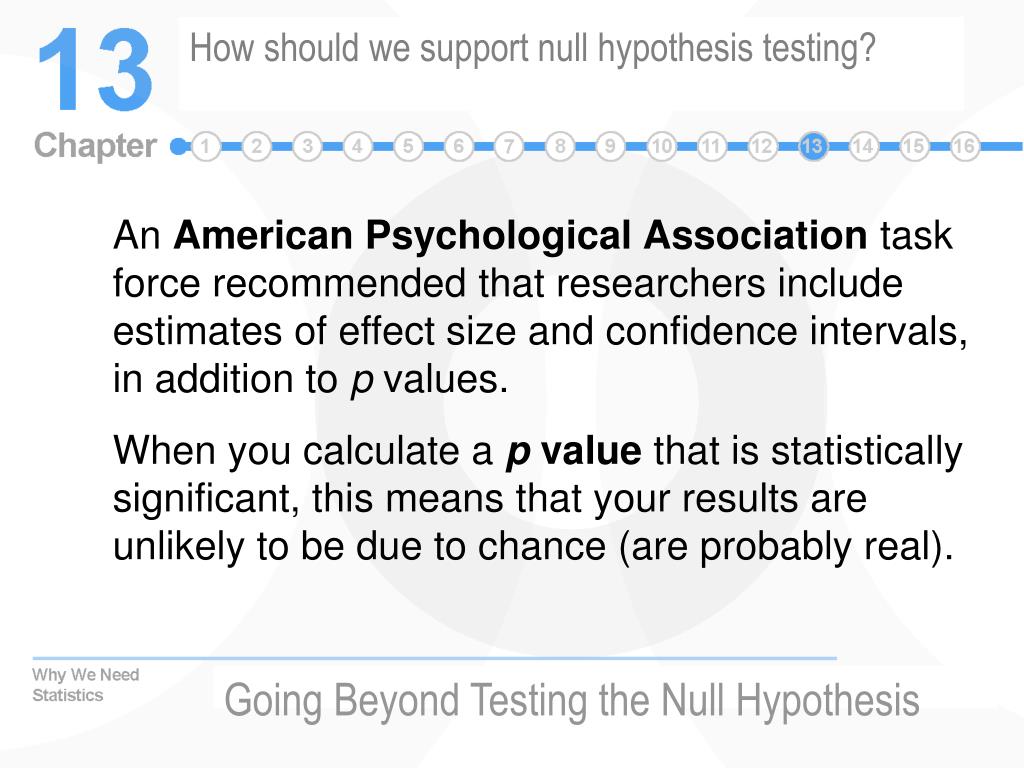The width and height of the screenshot is (1024, 768).
Task: Select chapter 15 circle
Action: pos(914,146)
